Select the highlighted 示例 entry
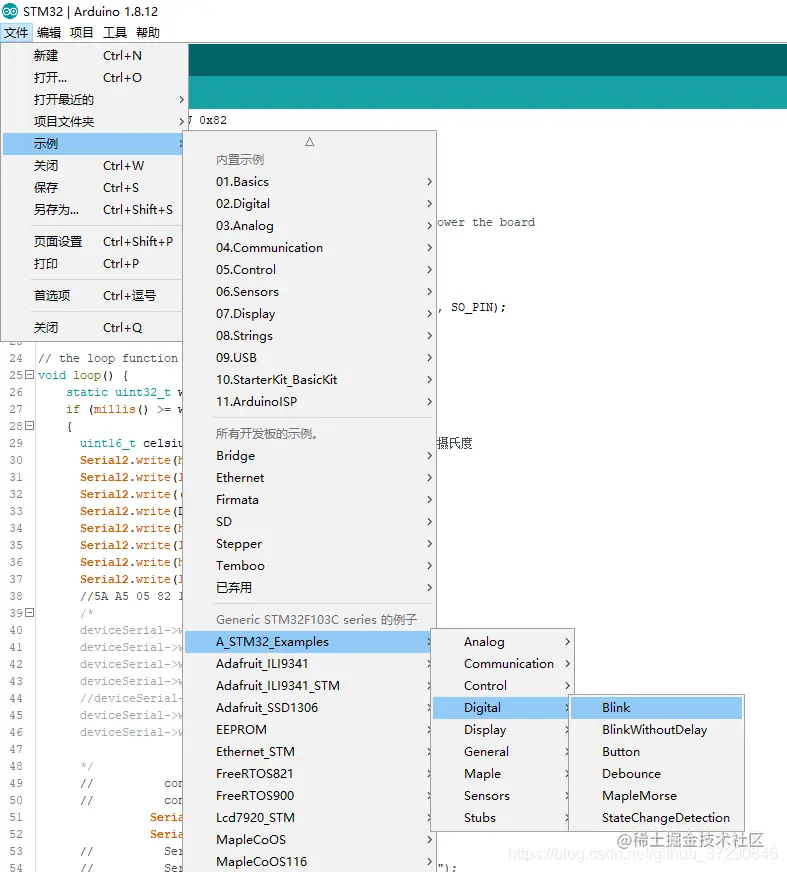 tap(93, 143)
